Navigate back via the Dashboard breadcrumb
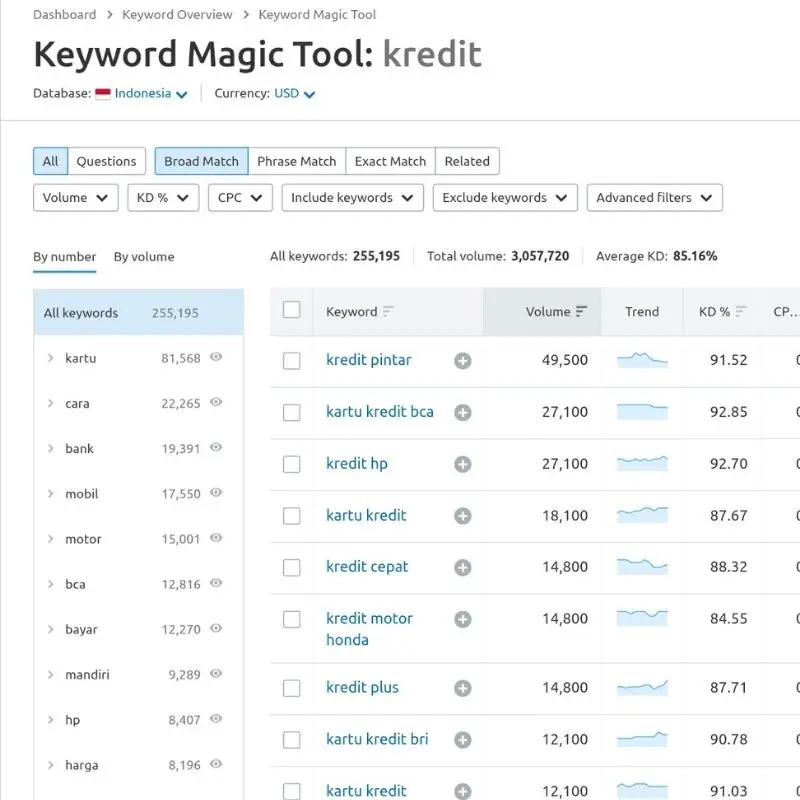Screen dimensions: 800x800 pos(64,14)
